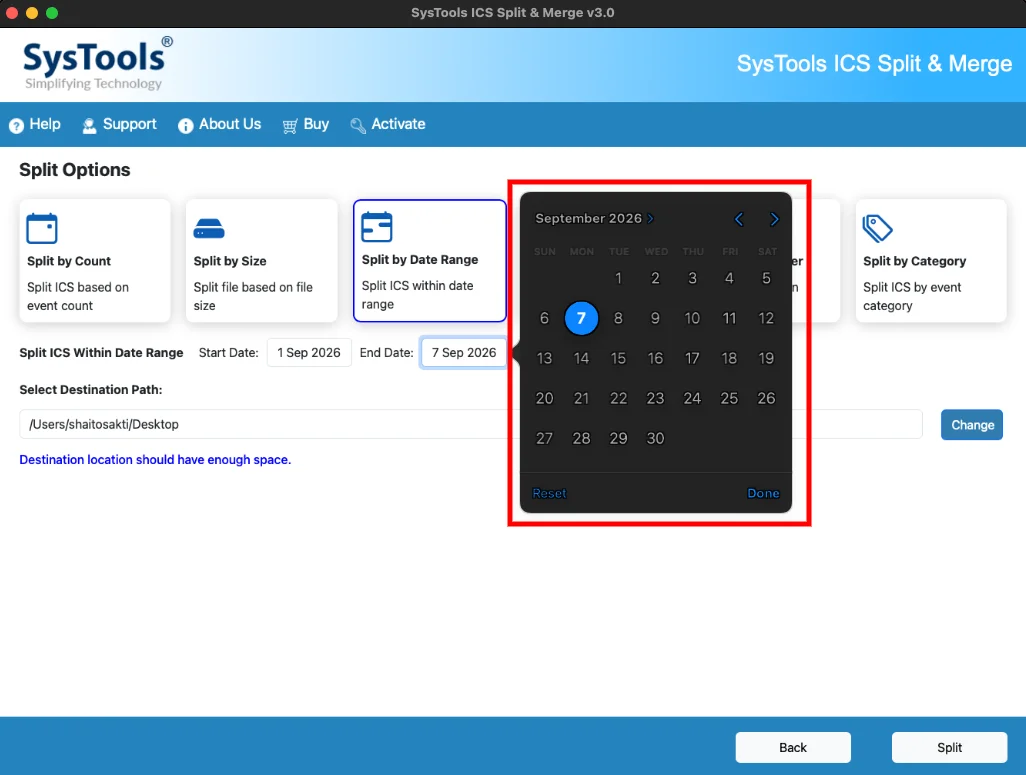Go to next month in calendar

coord(774,219)
